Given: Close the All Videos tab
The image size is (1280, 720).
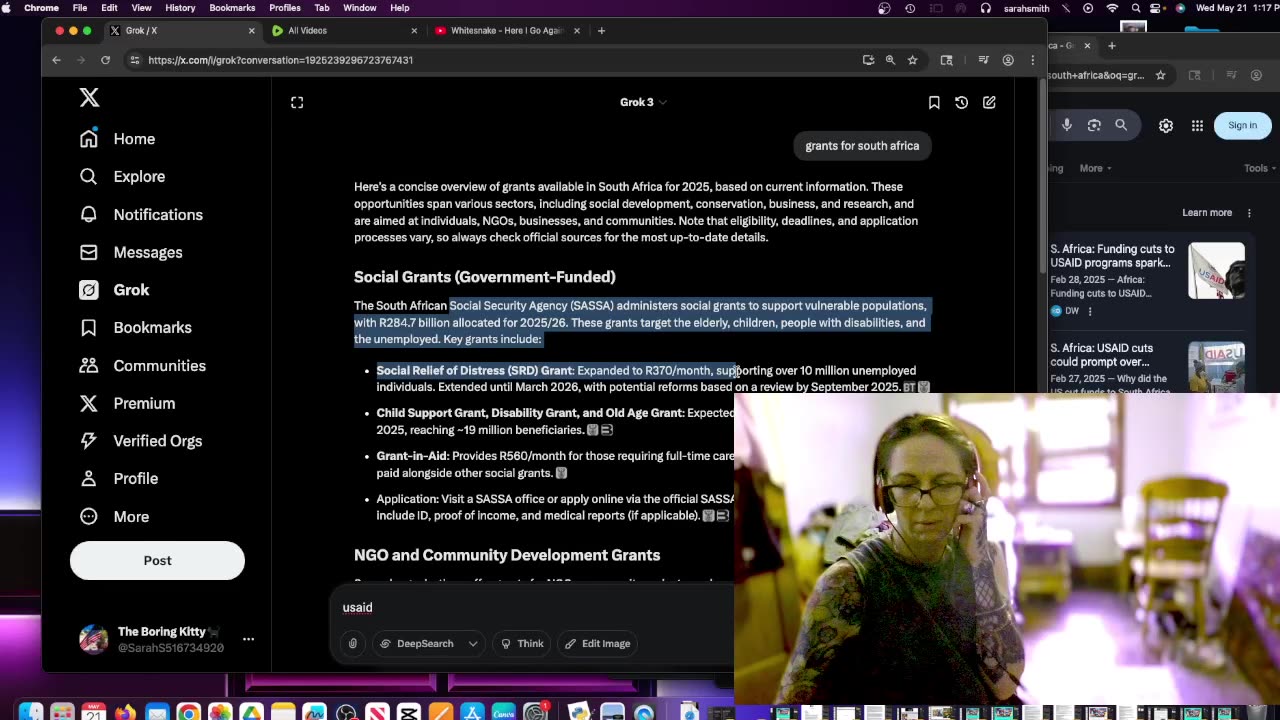Looking at the screenshot, I should [x=414, y=31].
